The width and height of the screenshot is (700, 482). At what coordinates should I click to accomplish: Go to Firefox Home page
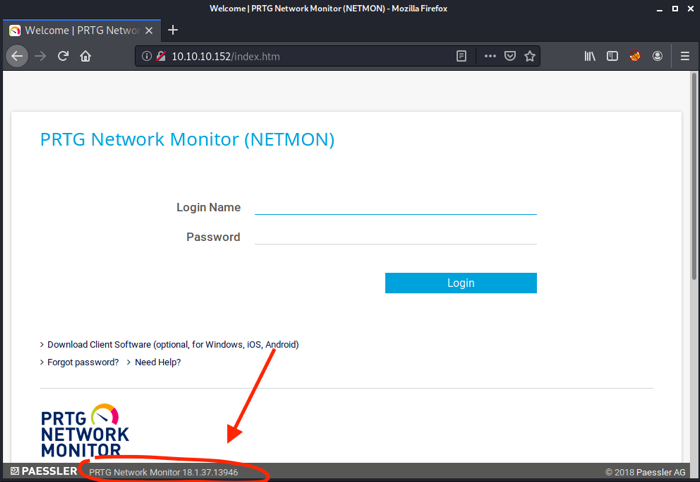click(x=86, y=56)
